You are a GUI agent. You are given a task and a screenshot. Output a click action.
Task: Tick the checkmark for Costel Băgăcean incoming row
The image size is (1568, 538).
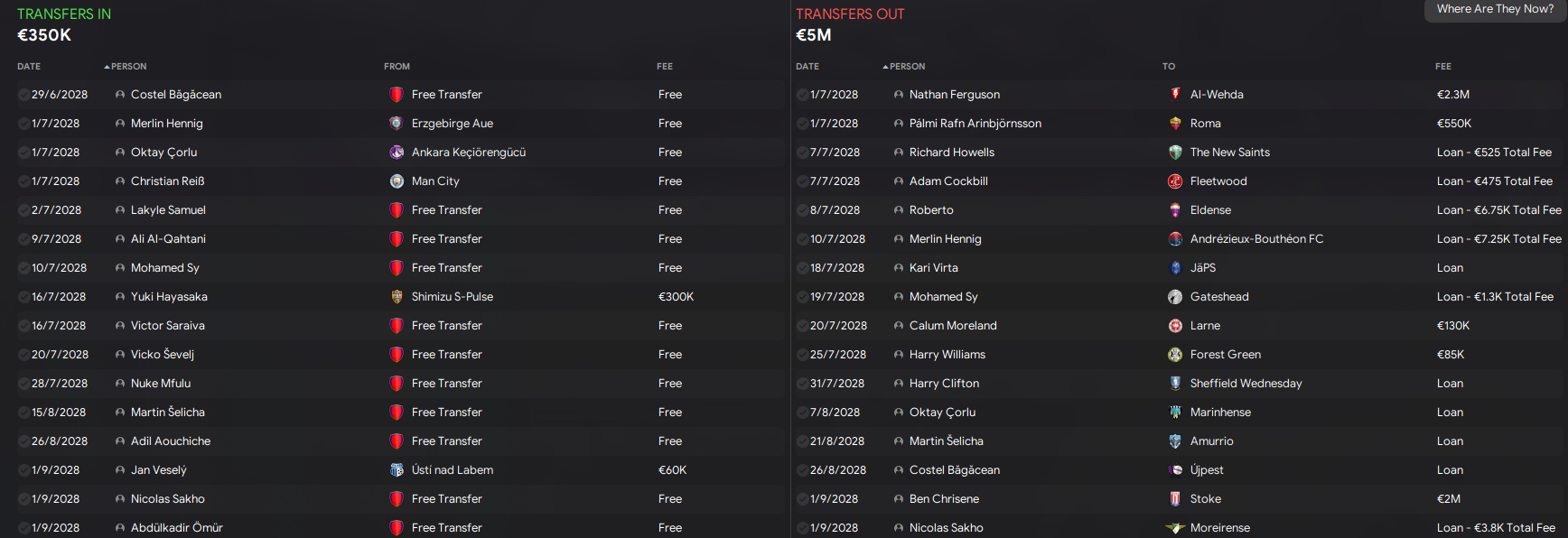point(23,95)
